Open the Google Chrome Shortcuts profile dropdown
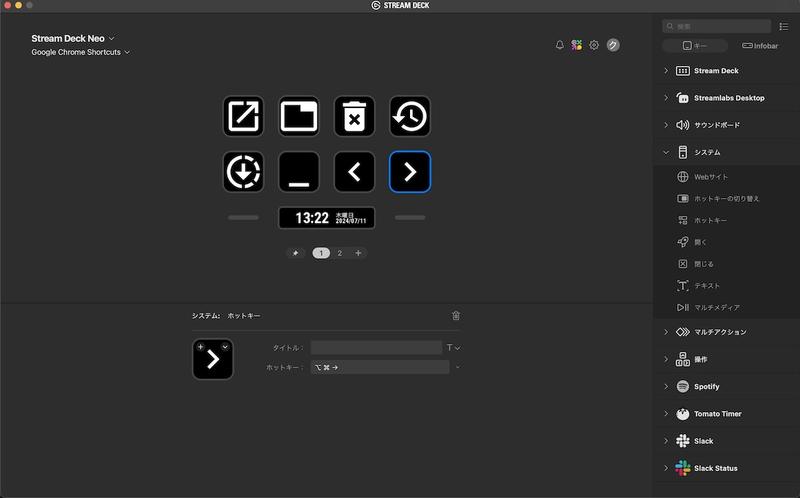Screen dimensions: 800x498 (81, 52)
